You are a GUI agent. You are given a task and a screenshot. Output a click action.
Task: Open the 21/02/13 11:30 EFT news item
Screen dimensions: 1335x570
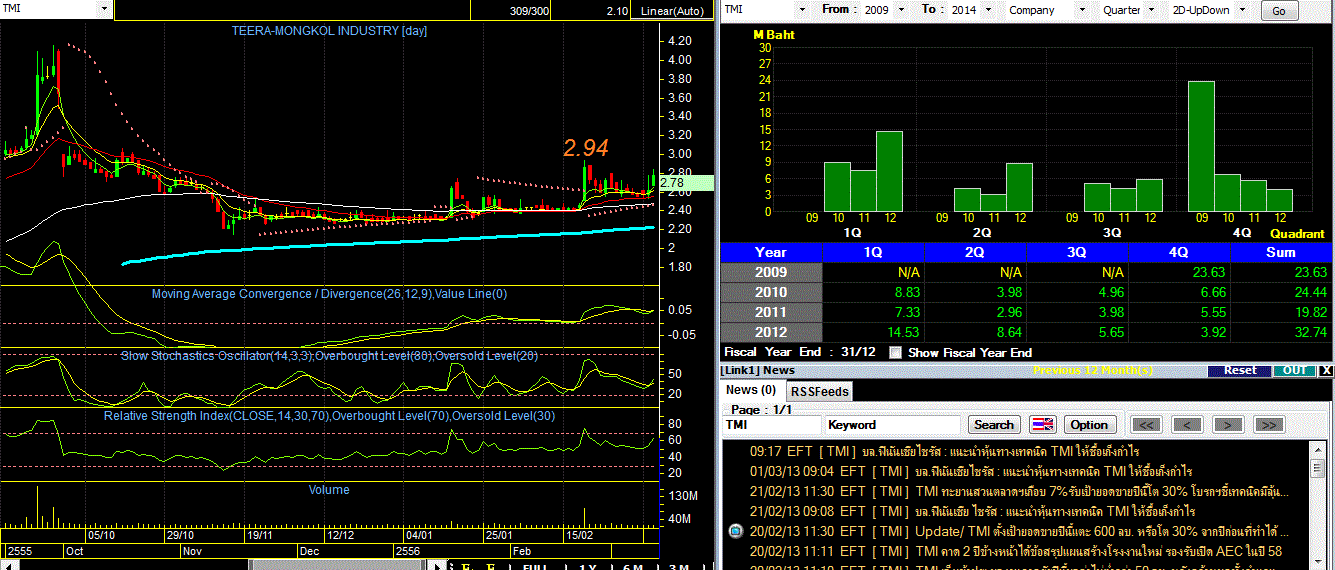click(x=1020, y=491)
